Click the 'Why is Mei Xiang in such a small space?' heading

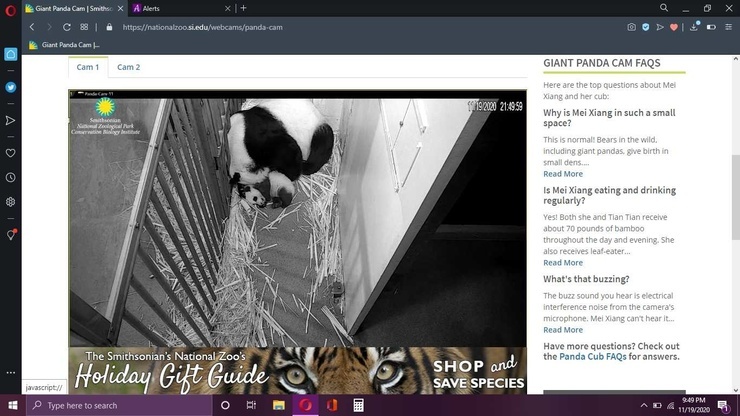(x=609, y=118)
